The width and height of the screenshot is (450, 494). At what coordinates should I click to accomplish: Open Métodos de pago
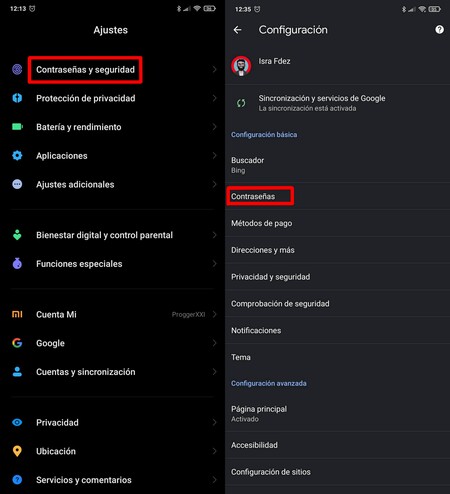point(337,223)
